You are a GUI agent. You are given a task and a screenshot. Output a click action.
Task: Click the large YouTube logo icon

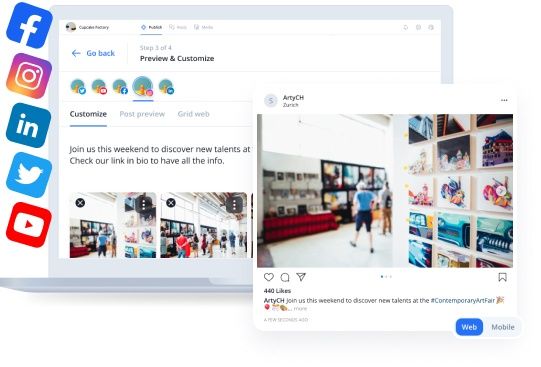pyautogui.click(x=29, y=225)
